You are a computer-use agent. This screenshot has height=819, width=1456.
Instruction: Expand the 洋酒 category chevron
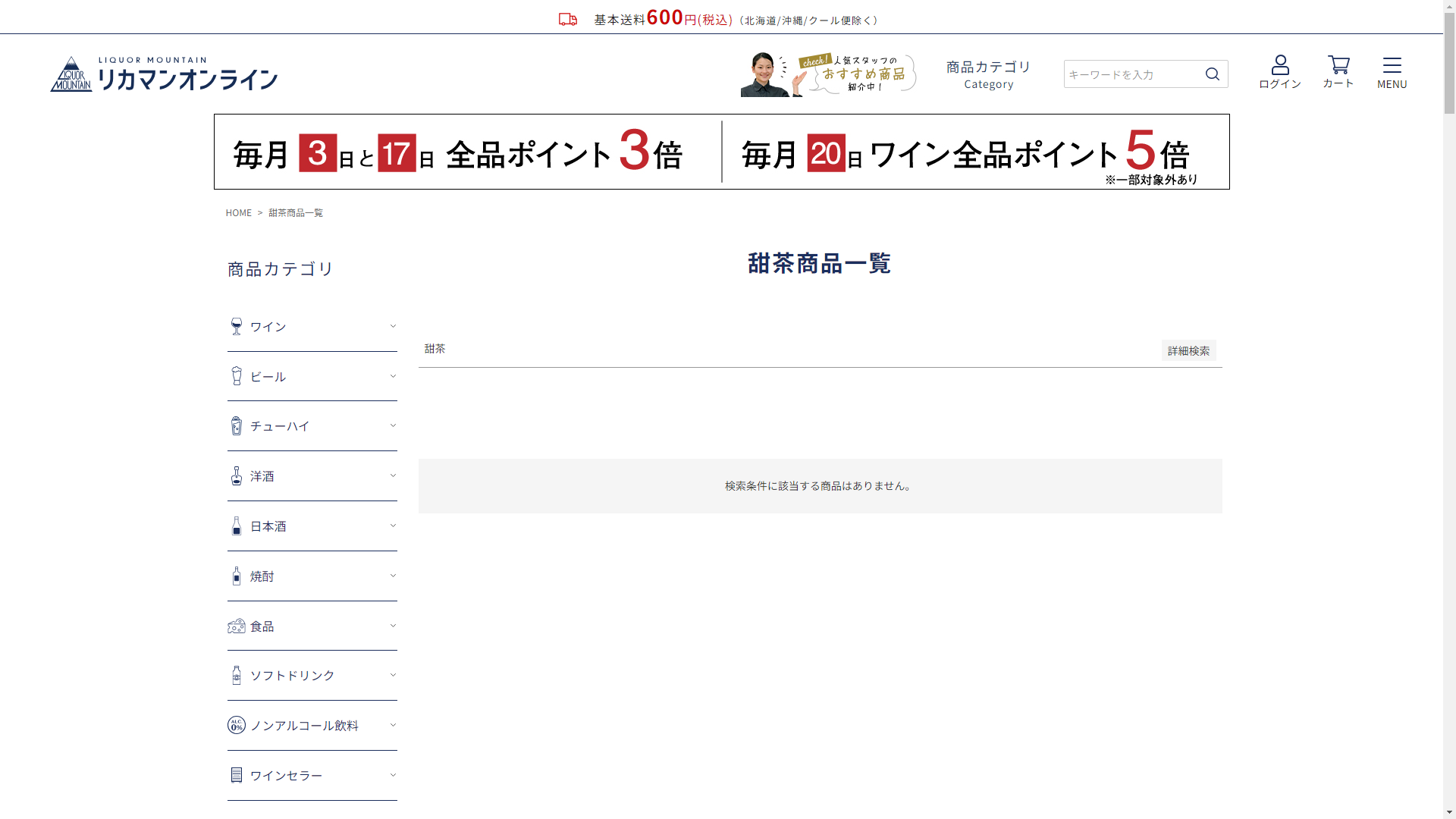pos(393,475)
